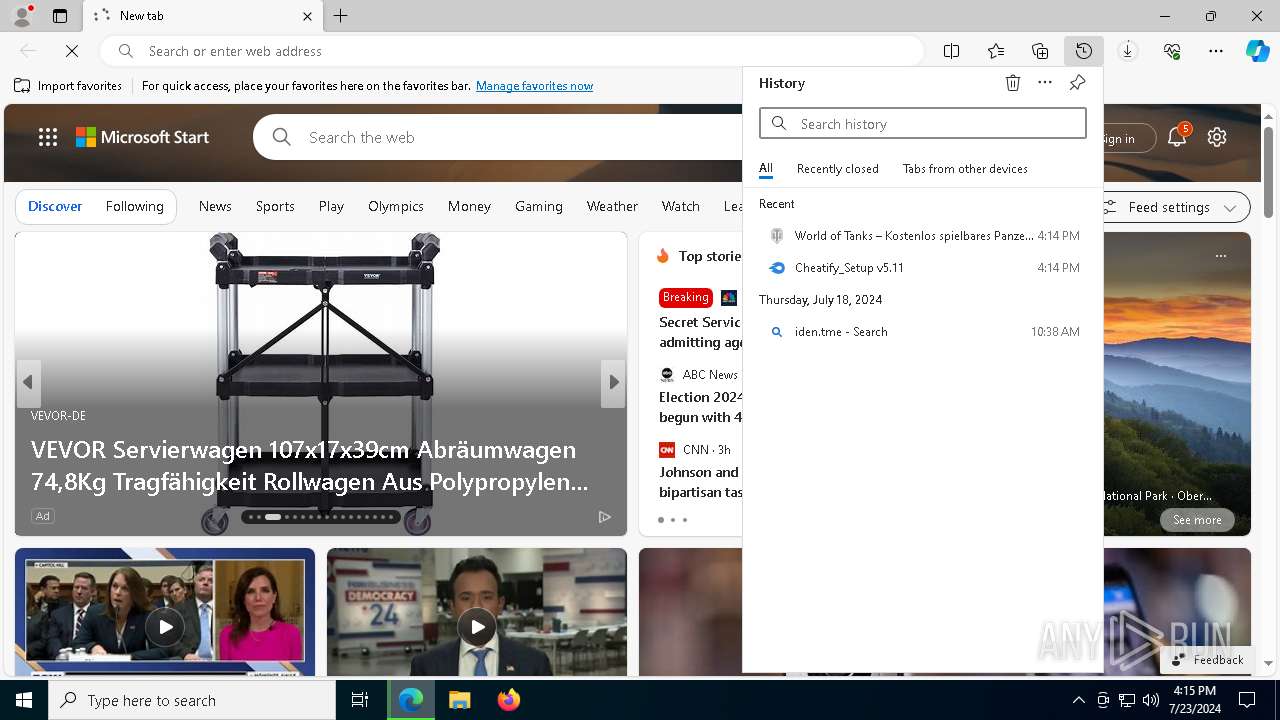1280x720 pixels.
Task: Open Copilot icon at toolbar edge
Action: point(1257,51)
